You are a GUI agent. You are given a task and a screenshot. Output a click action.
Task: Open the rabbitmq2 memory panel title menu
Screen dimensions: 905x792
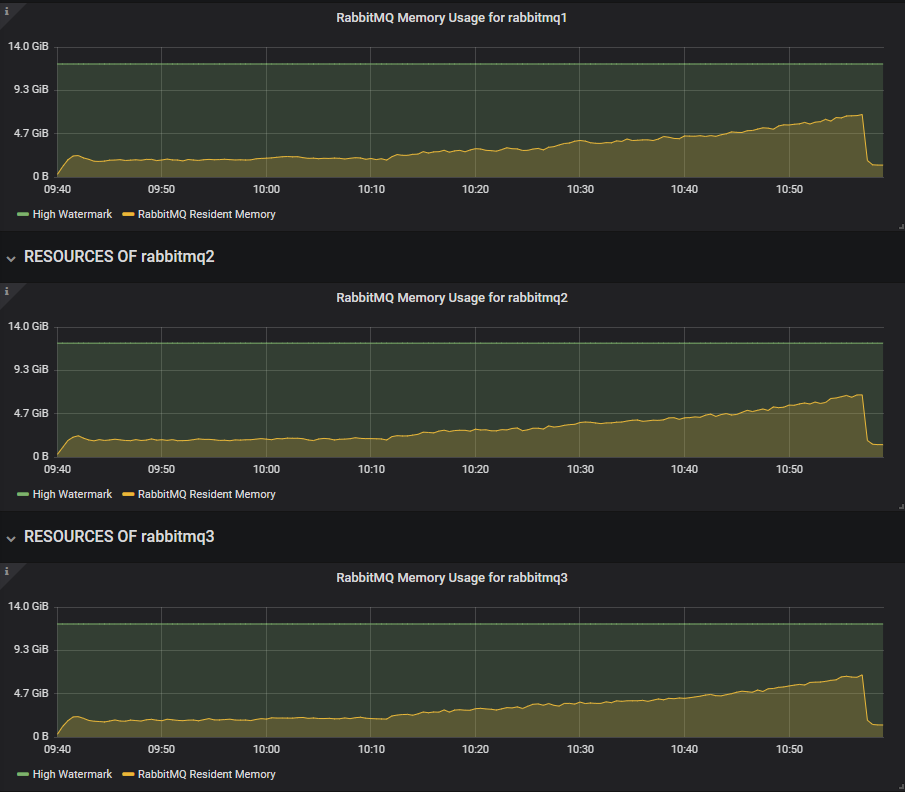click(452, 297)
